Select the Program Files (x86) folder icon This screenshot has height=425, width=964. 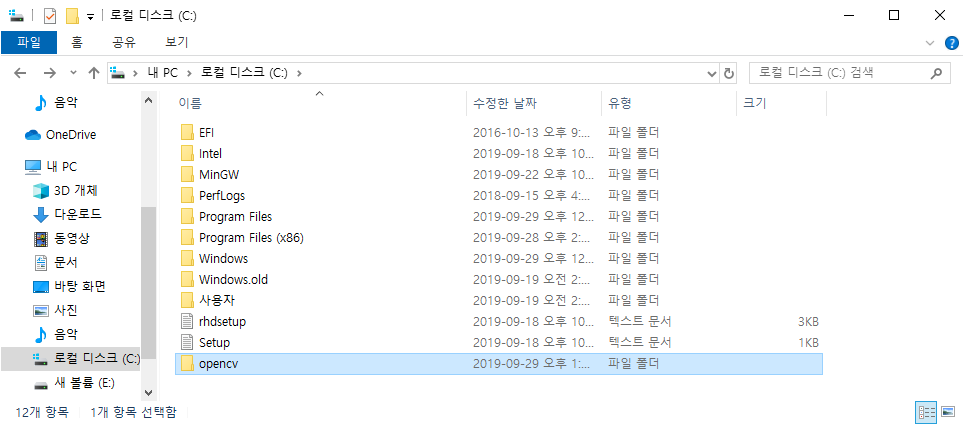point(188,237)
